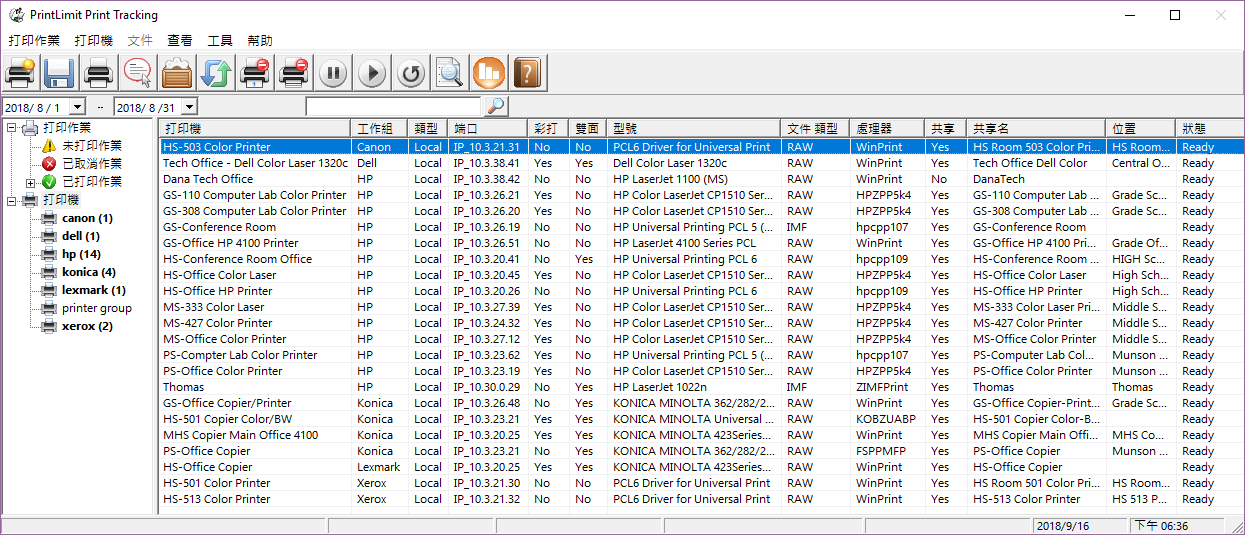Select the Thomas printer row

(700, 387)
